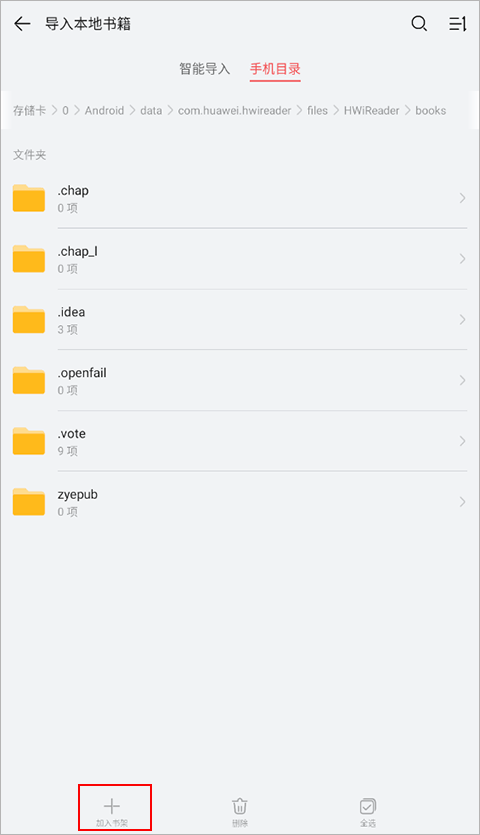Switch to the 智能导入 tab
Image resolution: width=480 pixels, height=835 pixels.
tap(205, 69)
